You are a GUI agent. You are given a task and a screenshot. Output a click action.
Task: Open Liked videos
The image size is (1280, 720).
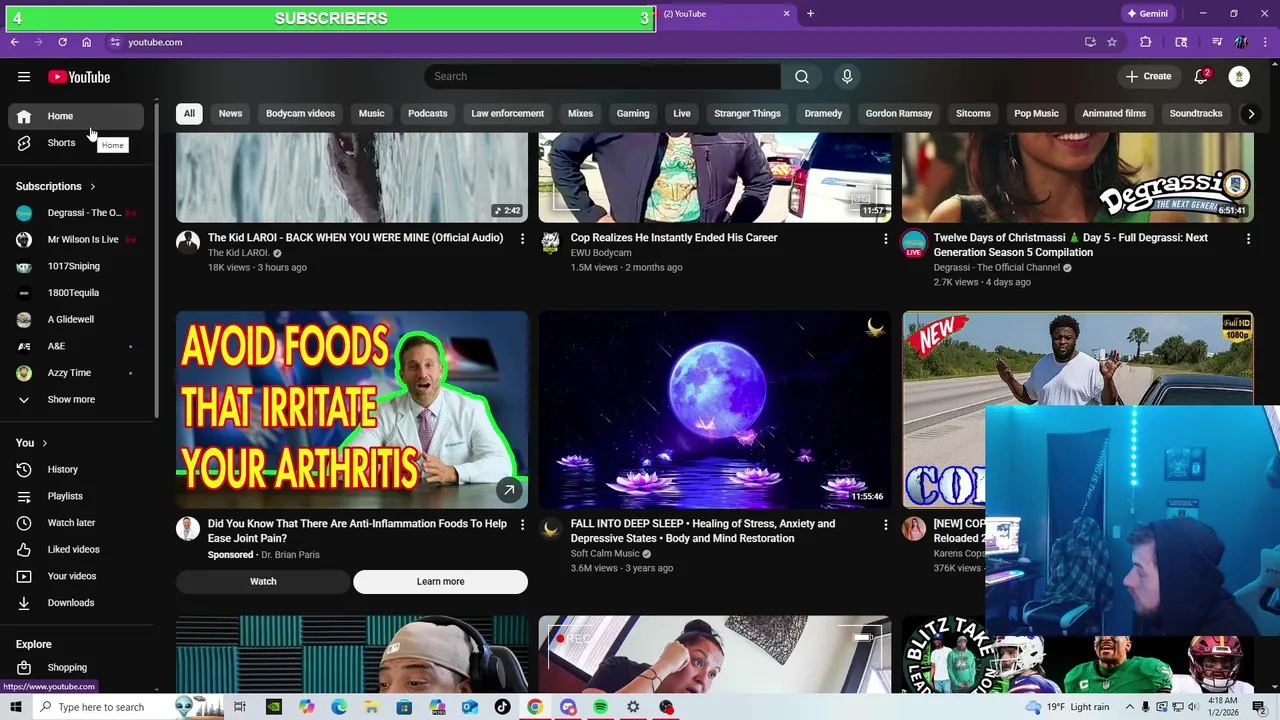click(x=76, y=549)
